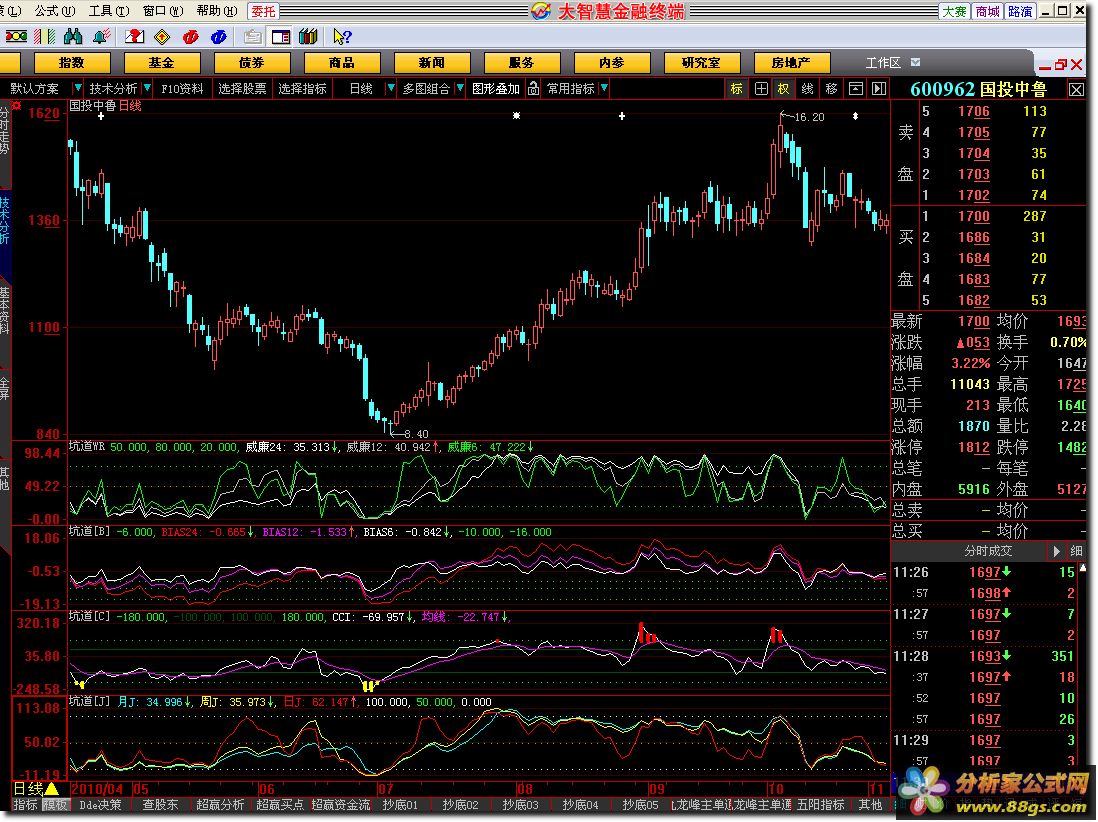Toggle the 线 line-drawing button
Image resolution: width=1098 pixels, height=822 pixels.
(807, 88)
